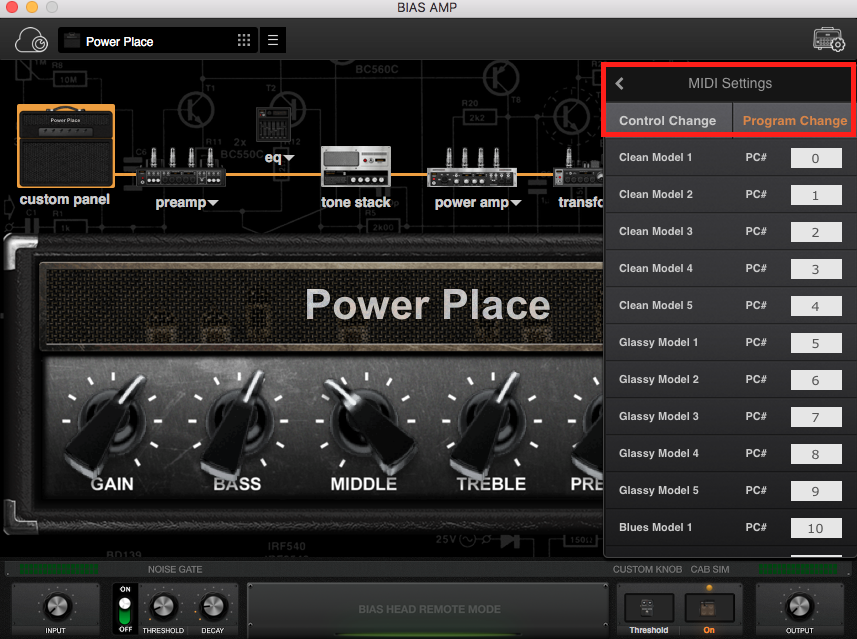Click the "Glassy Model 2" row label
The height and width of the screenshot is (639, 857).
click(659, 380)
